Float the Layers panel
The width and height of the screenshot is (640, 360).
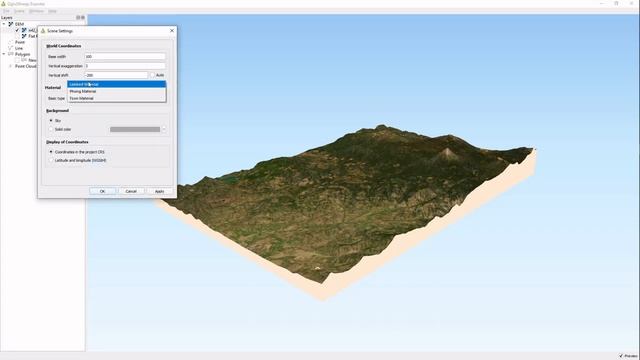78,18
